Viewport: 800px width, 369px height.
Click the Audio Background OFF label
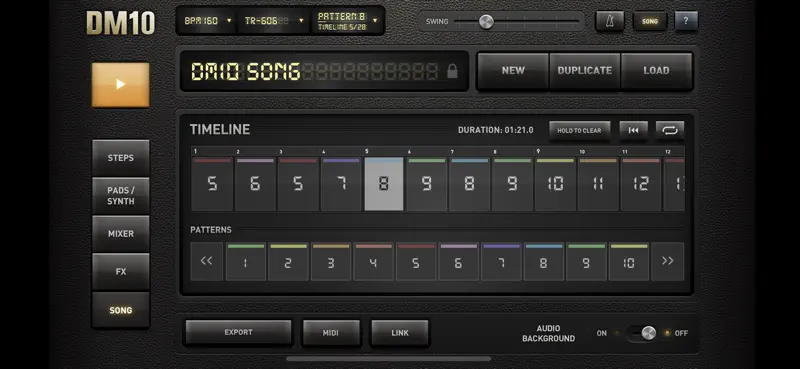[x=681, y=333]
